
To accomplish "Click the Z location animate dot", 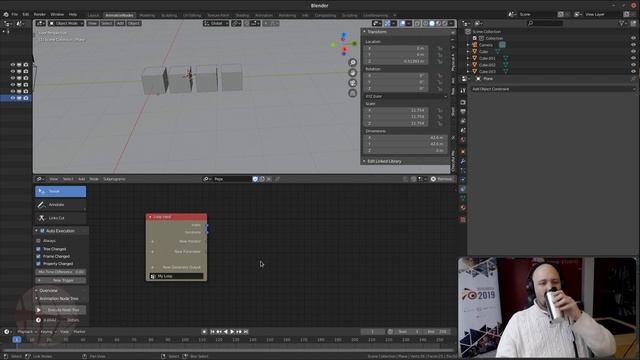I will pyautogui.click(x=440, y=61).
